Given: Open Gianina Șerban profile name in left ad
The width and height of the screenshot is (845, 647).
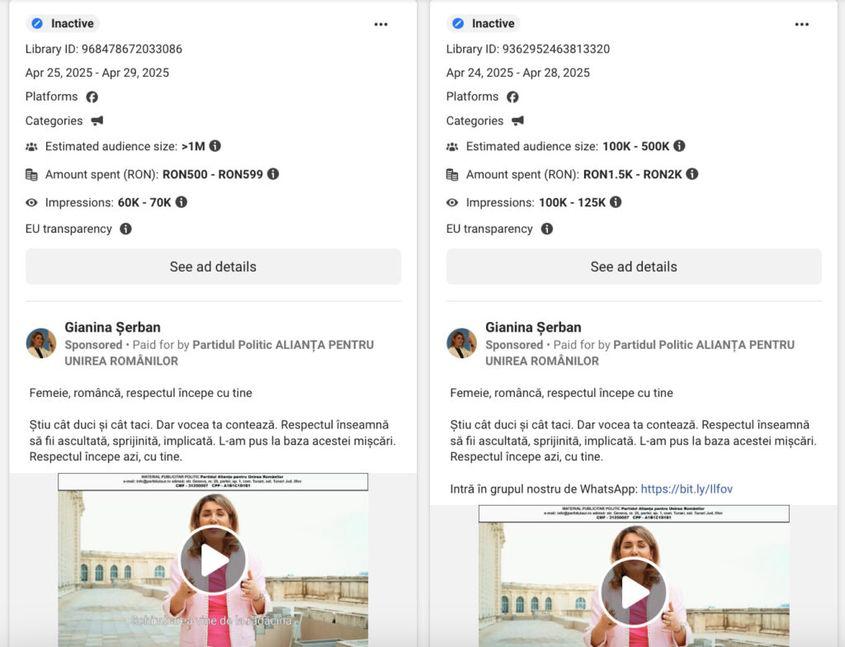Looking at the screenshot, I should click(112, 327).
